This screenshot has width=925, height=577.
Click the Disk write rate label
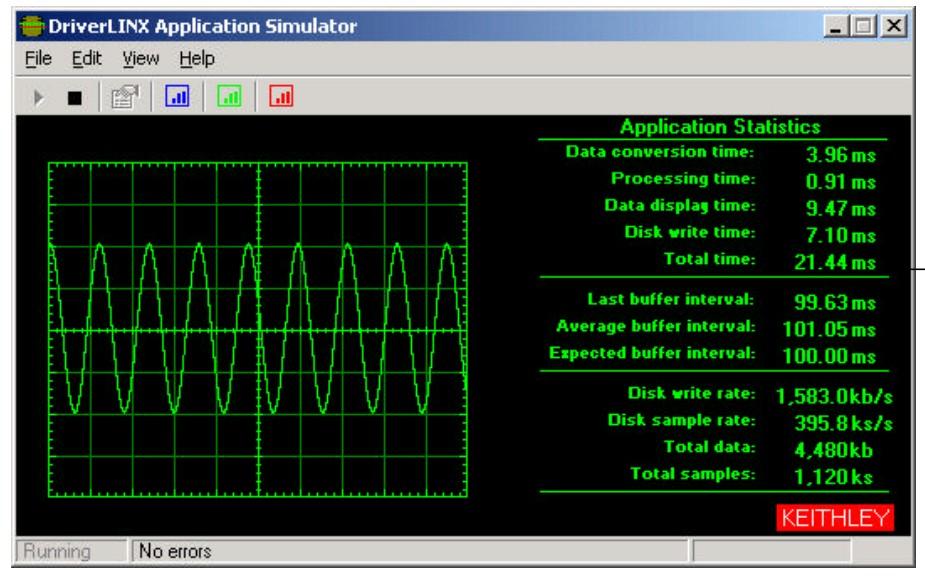coord(691,393)
